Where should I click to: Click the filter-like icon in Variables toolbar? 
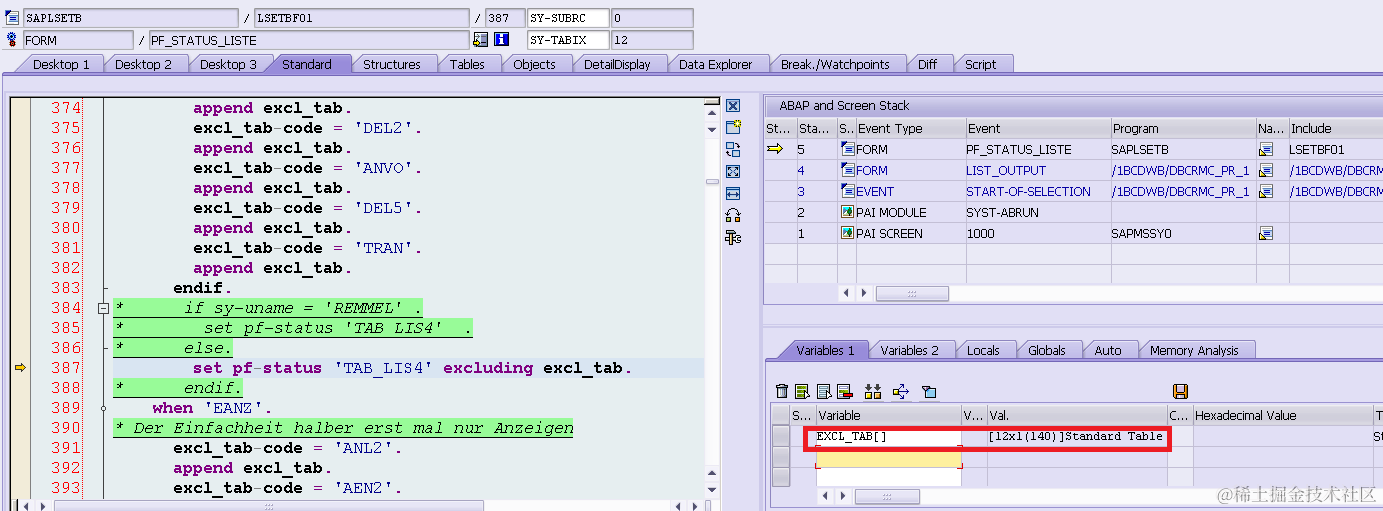pyautogui.click(x=929, y=391)
